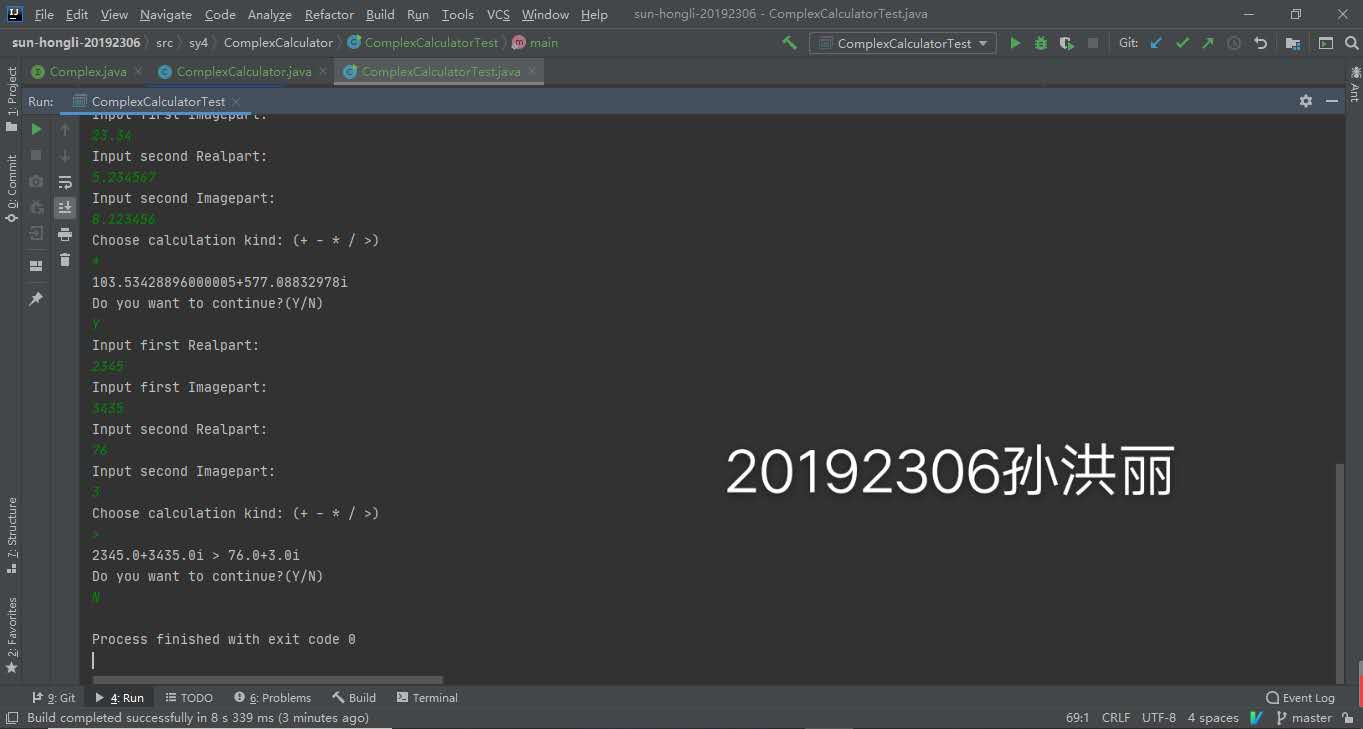Pin the Run tab
Image resolution: width=1363 pixels, height=729 pixels.
click(x=36, y=299)
